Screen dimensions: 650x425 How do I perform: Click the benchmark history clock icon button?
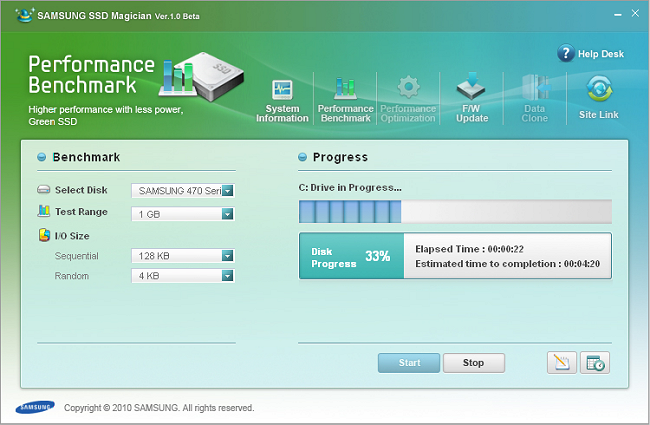point(595,363)
